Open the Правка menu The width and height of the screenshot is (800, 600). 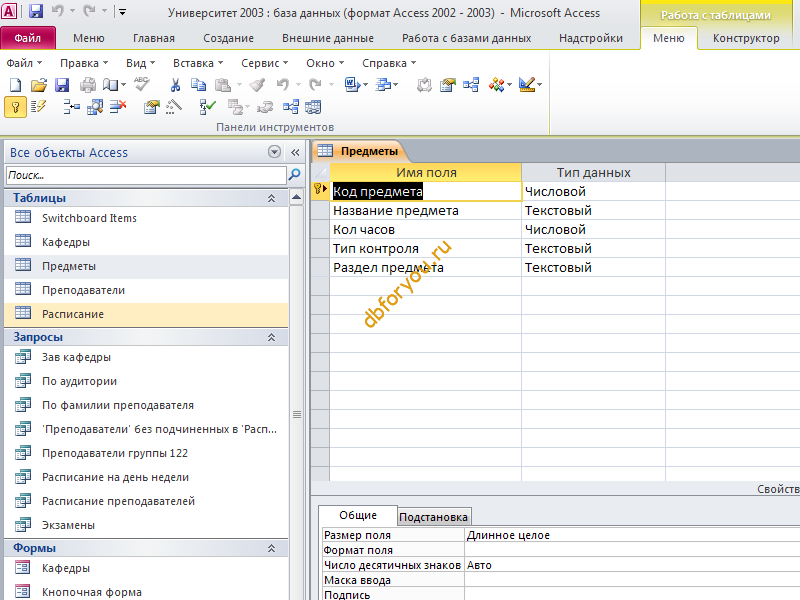(x=84, y=63)
